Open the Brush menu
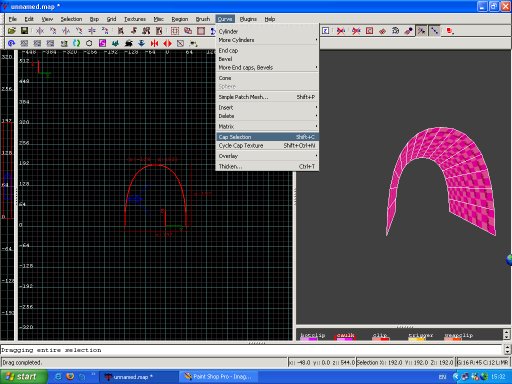Image resolution: width=512 pixels, height=384 pixels. [203, 19]
